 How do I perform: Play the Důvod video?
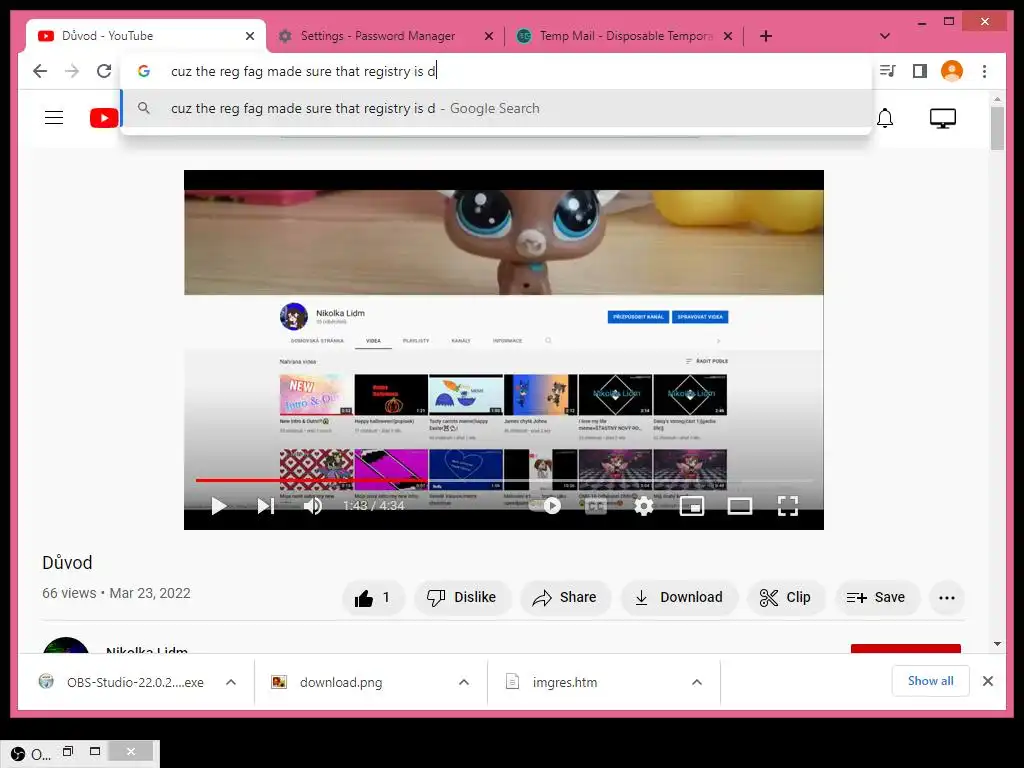pyautogui.click(x=219, y=505)
